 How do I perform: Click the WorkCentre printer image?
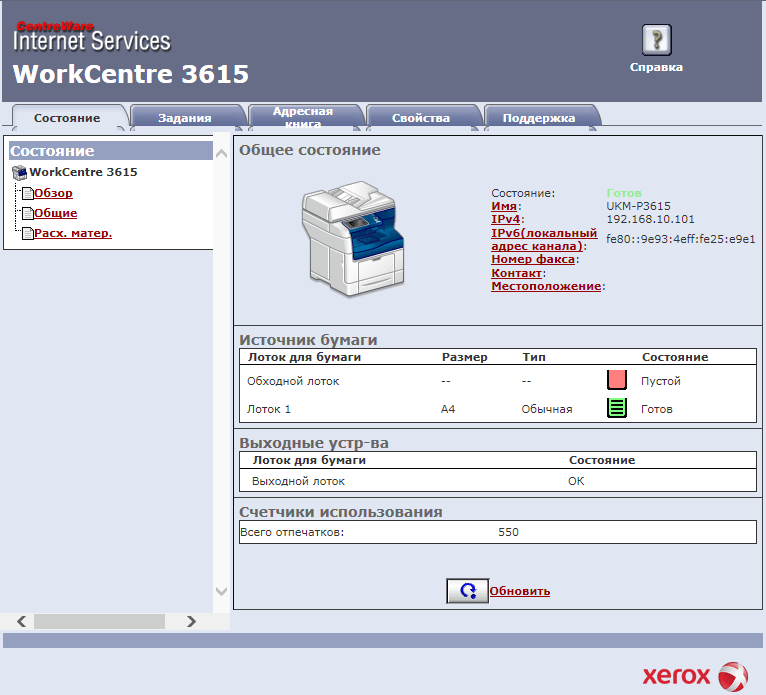click(x=353, y=239)
